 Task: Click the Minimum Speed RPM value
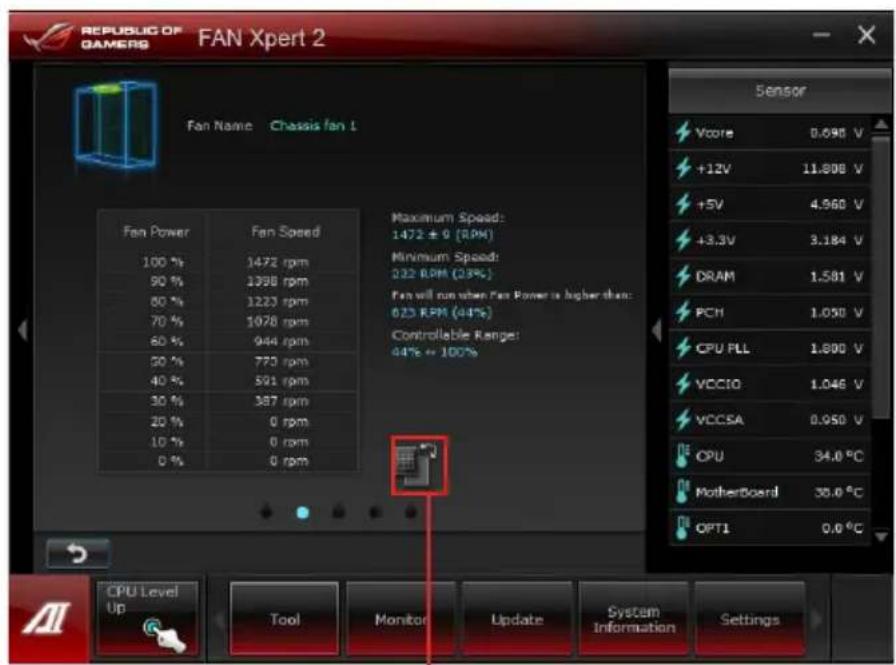(x=441, y=274)
